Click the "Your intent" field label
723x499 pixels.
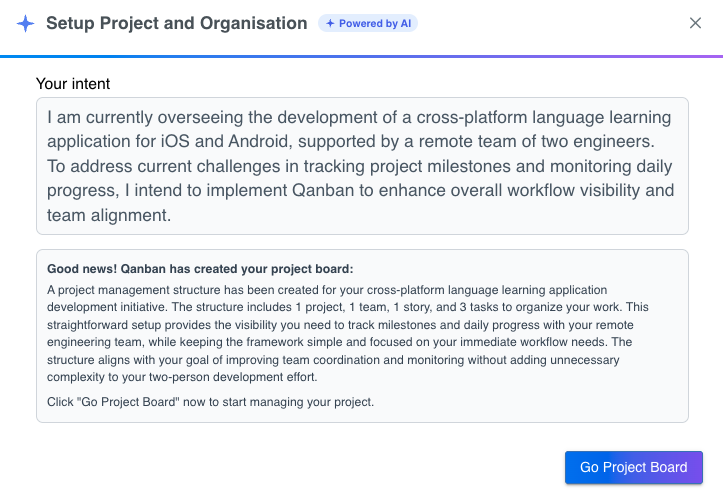click(73, 84)
